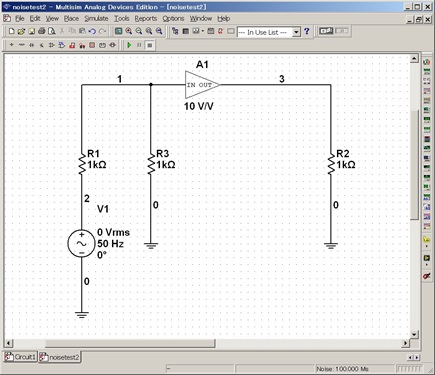The height and width of the screenshot is (375, 435).
Task: Click the Zoom In magnifier icon
Action: point(129,31)
